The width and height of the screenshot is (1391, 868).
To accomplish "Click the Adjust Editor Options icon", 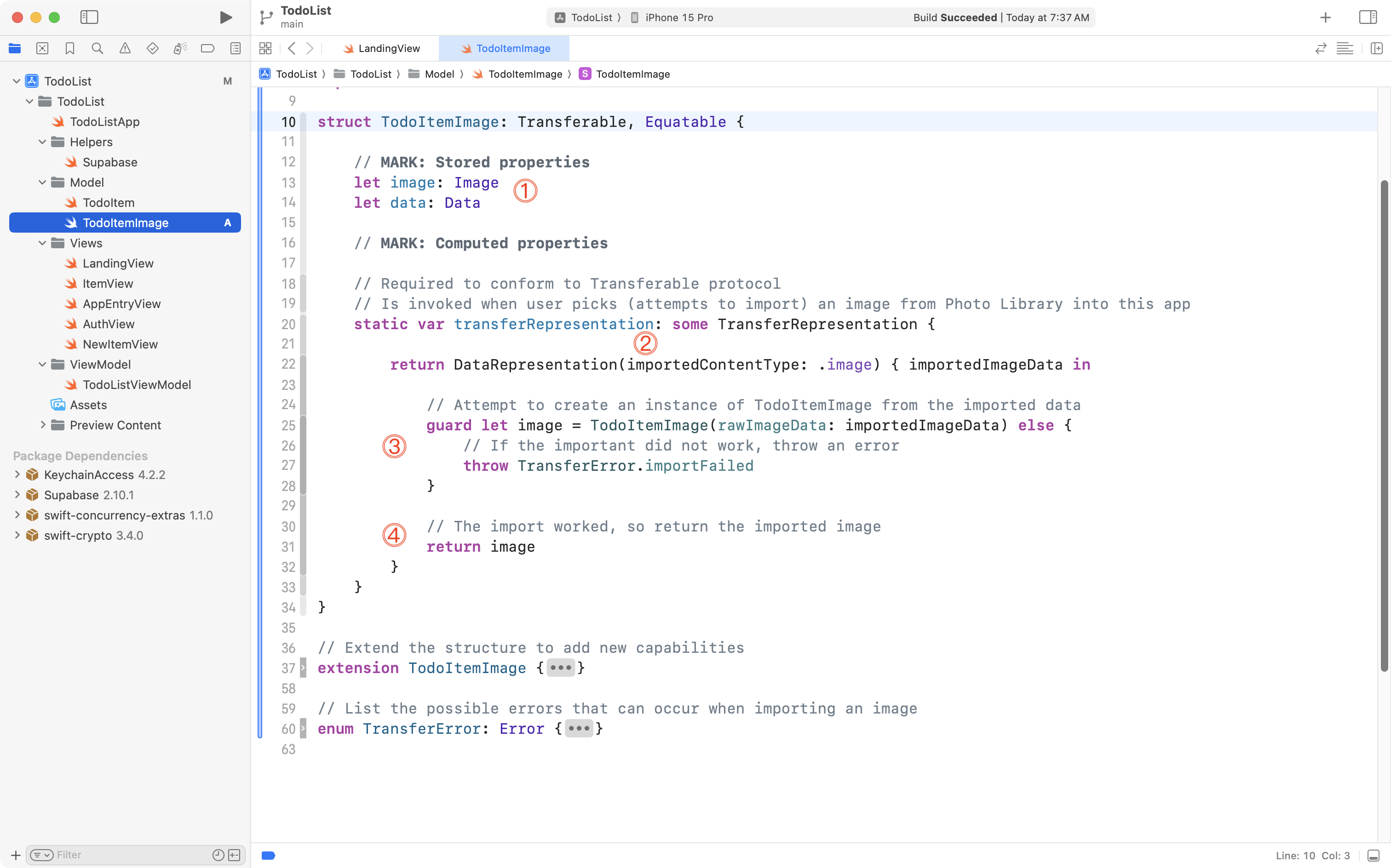I will click(x=1345, y=48).
